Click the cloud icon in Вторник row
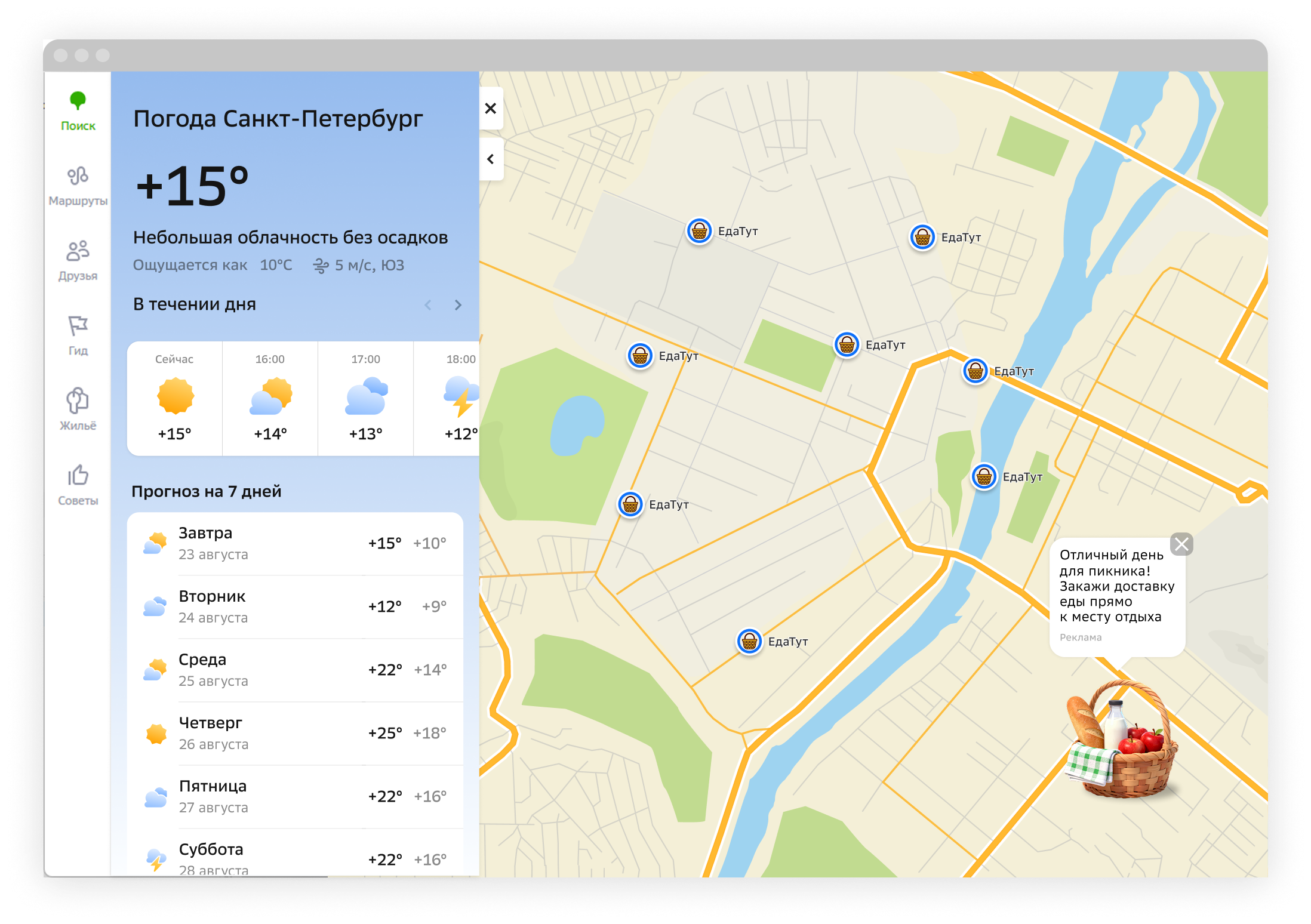 (x=155, y=607)
